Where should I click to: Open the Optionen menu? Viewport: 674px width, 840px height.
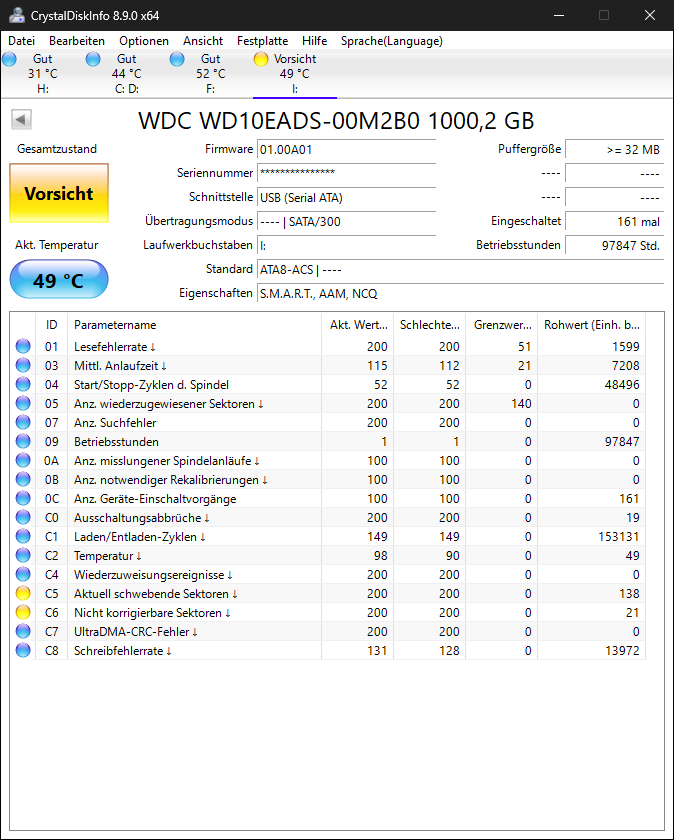(x=144, y=41)
